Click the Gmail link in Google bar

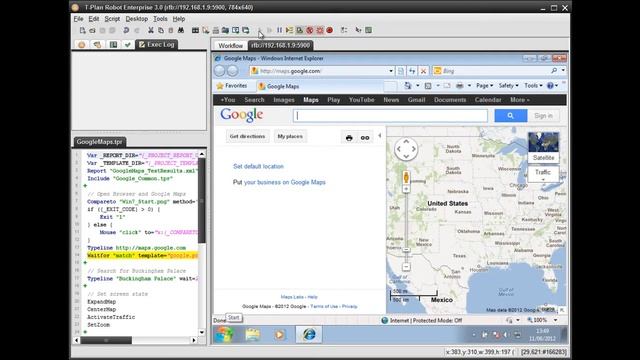pyautogui.click(x=416, y=100)
